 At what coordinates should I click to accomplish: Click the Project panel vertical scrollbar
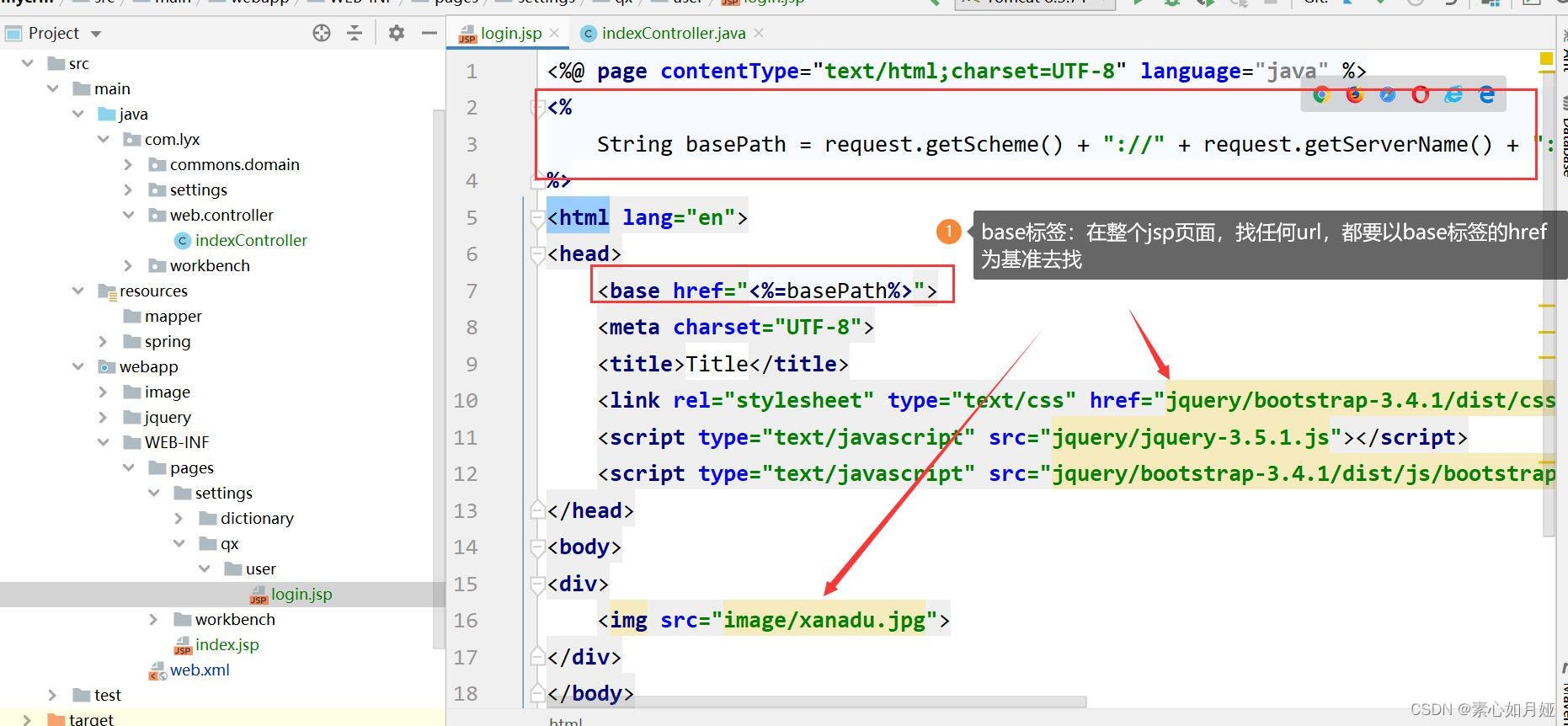439,379
